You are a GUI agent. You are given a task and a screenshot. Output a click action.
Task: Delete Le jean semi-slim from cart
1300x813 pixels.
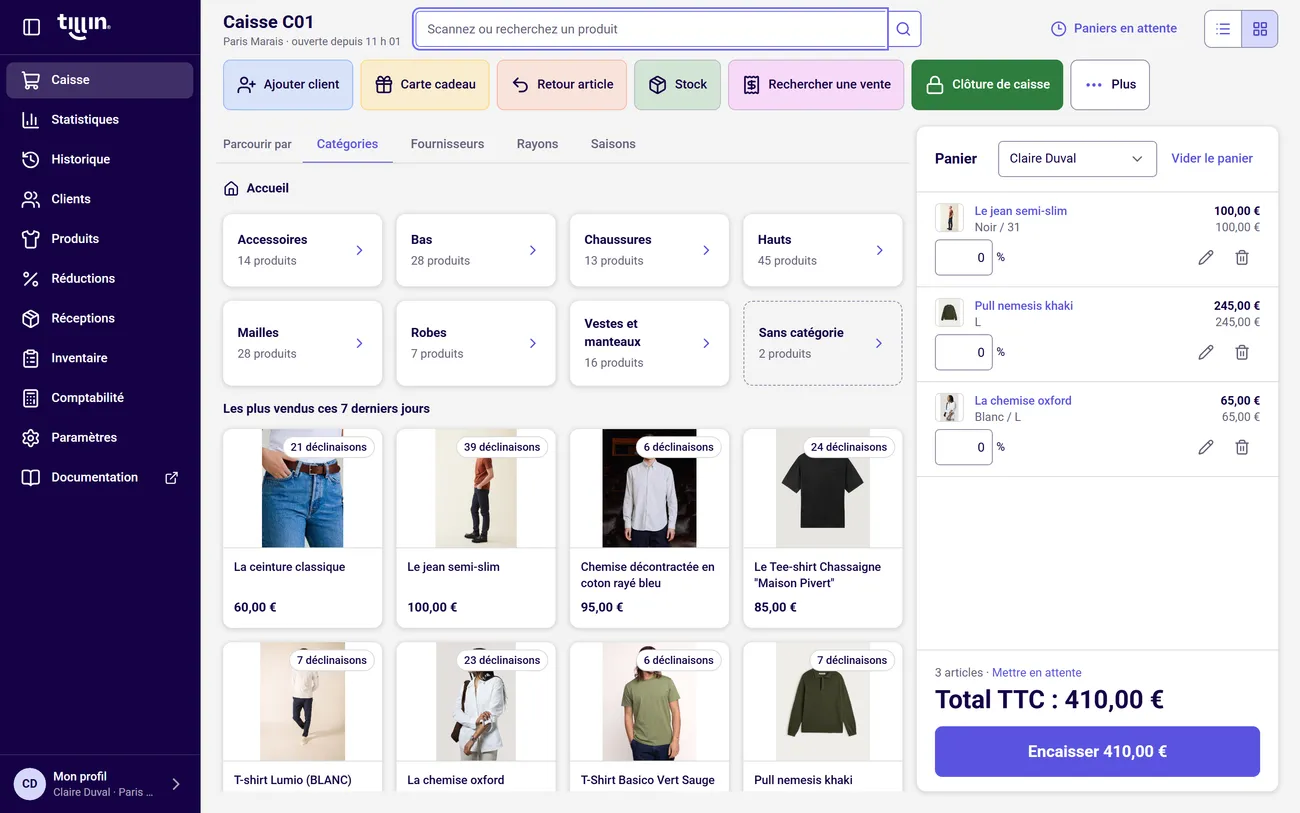[1242, 258]
